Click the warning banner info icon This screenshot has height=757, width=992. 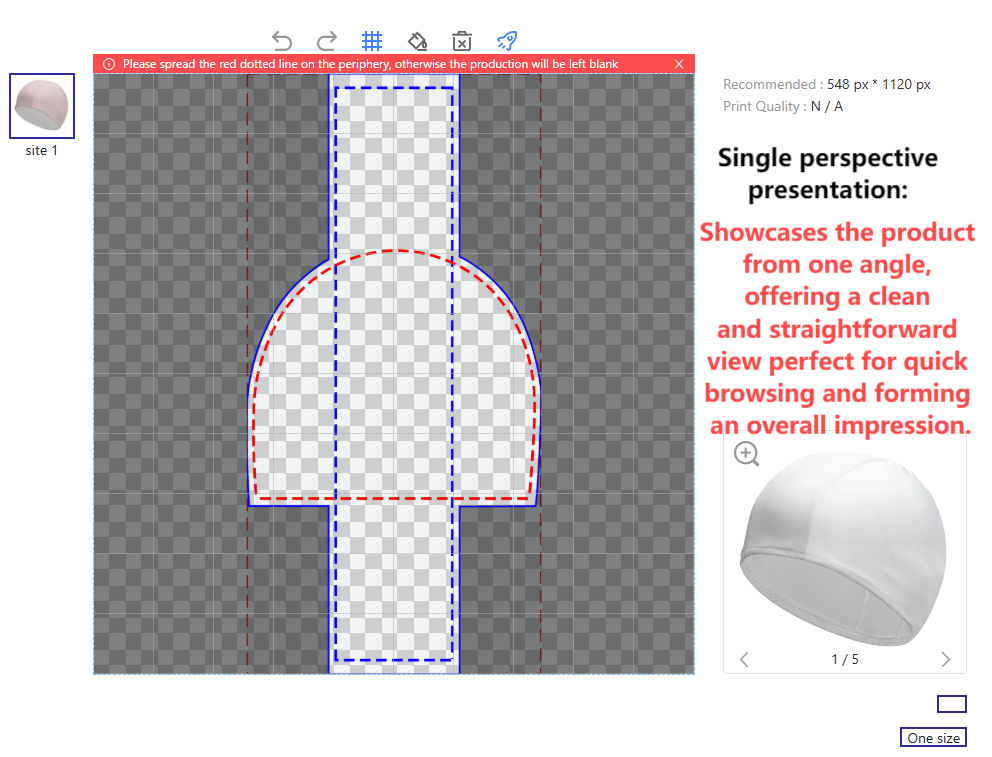point(109,64)
